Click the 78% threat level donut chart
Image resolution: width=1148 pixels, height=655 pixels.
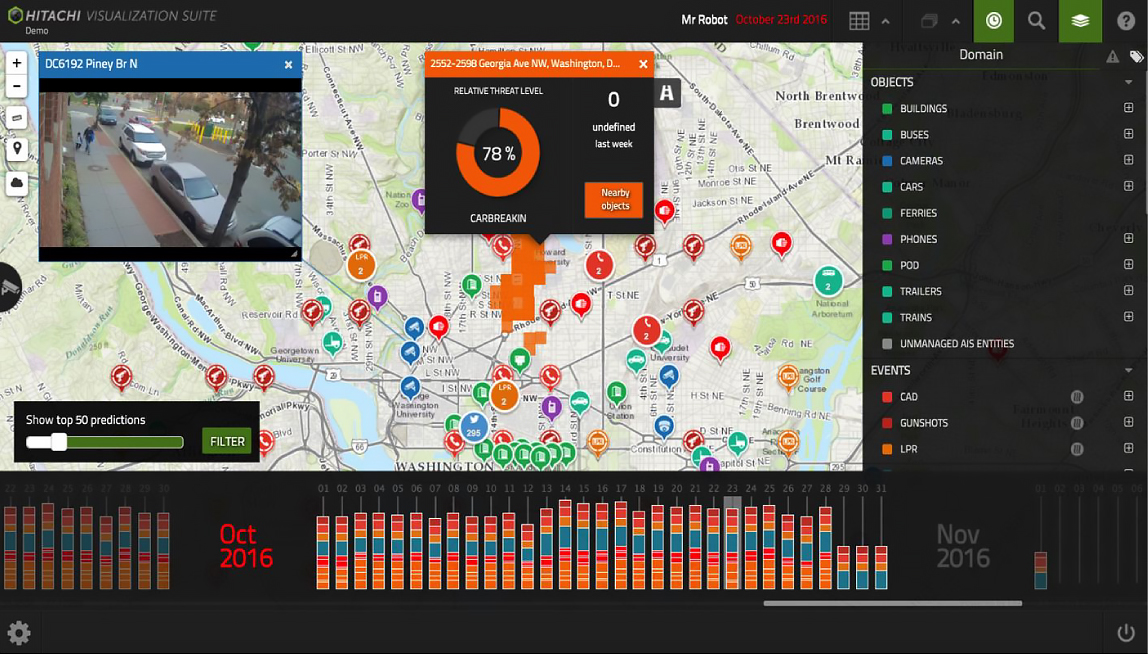498,154
